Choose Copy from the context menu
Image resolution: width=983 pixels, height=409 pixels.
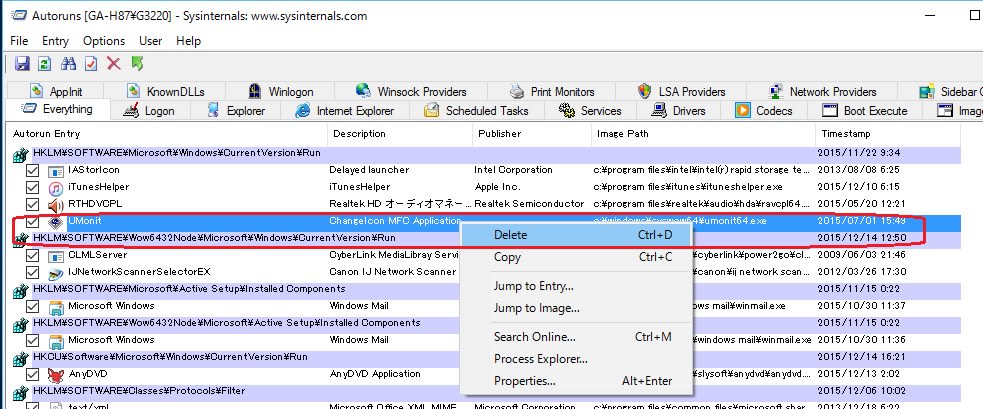click(x=576, y=257)
